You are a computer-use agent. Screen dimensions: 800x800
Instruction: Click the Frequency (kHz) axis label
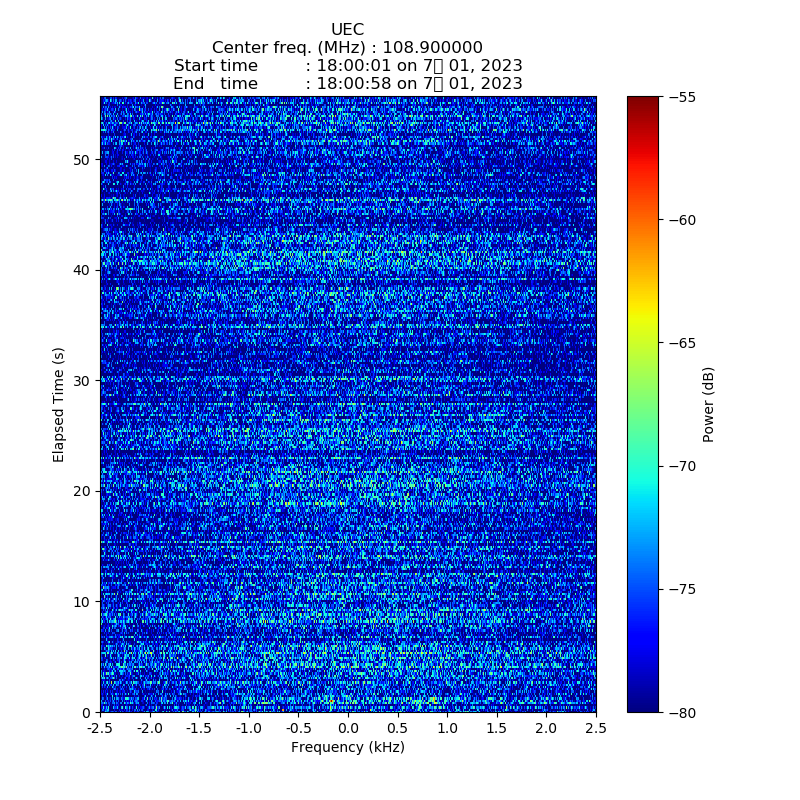click(x=347, y=747)
